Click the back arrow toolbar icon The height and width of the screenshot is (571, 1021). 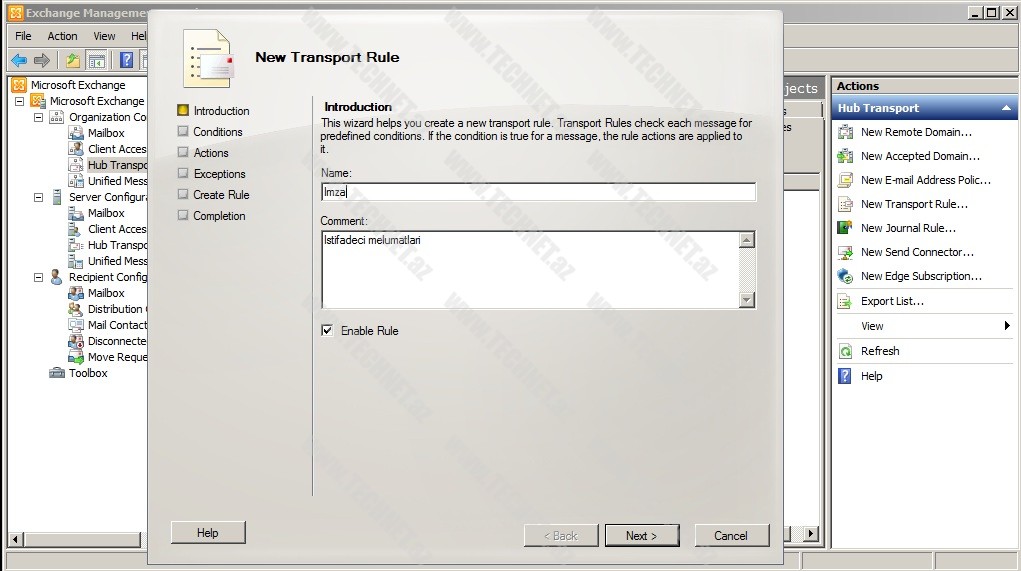click(19, 60)
